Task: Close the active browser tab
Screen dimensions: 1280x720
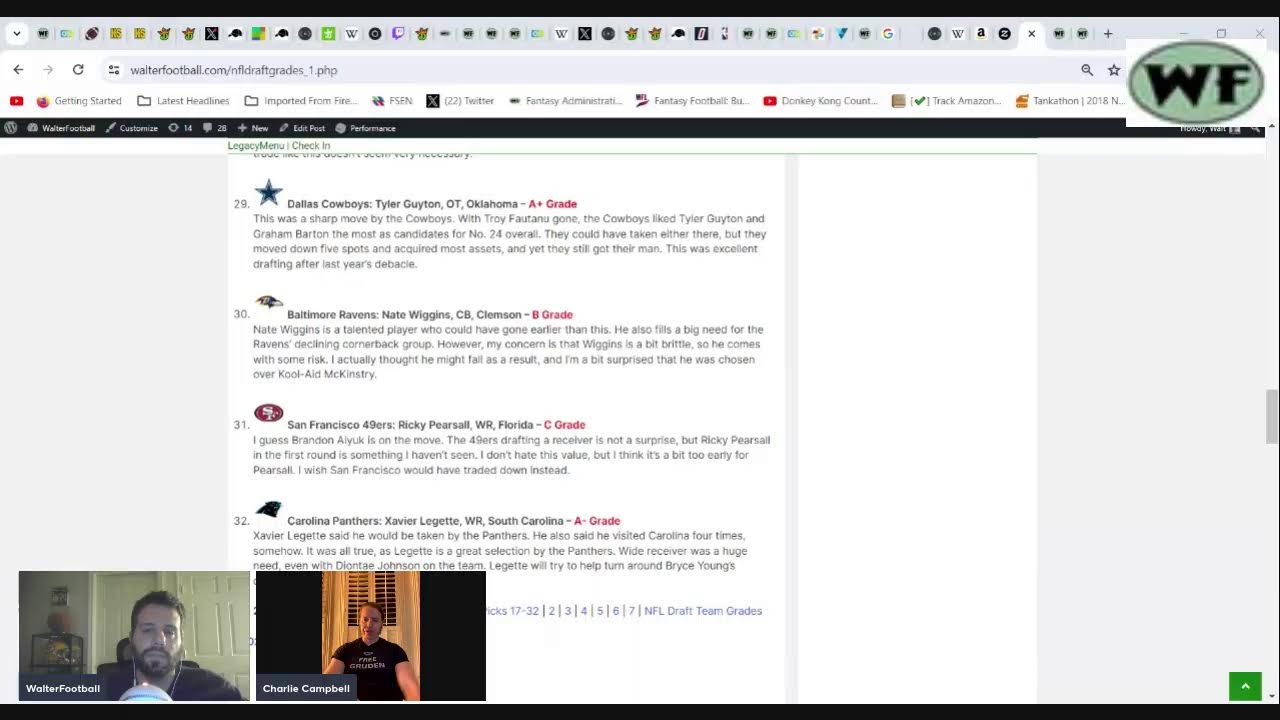Action: point(1031,34)
